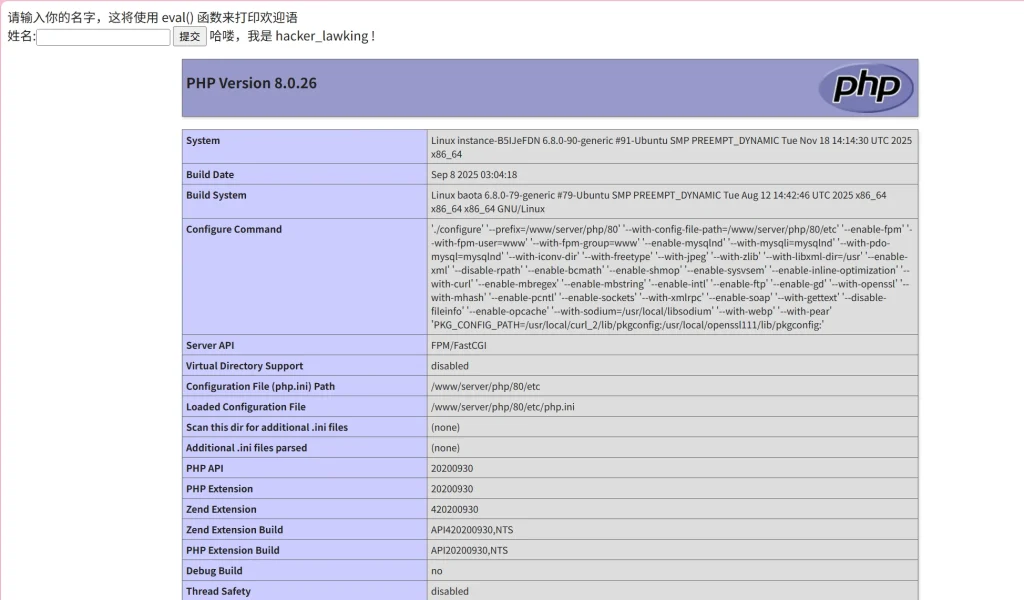
Task: Click the Scan this dir for additional .ini files label
Action: (267, 428)
